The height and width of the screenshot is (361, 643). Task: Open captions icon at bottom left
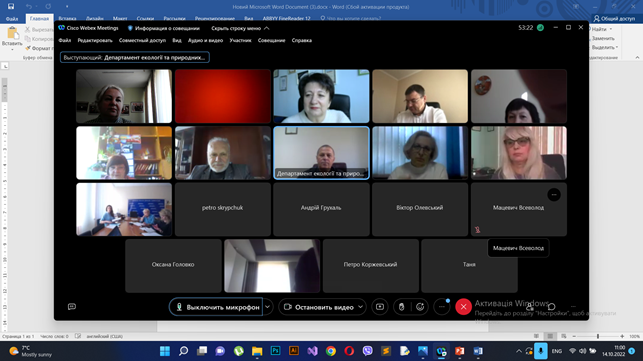point(72,307)
